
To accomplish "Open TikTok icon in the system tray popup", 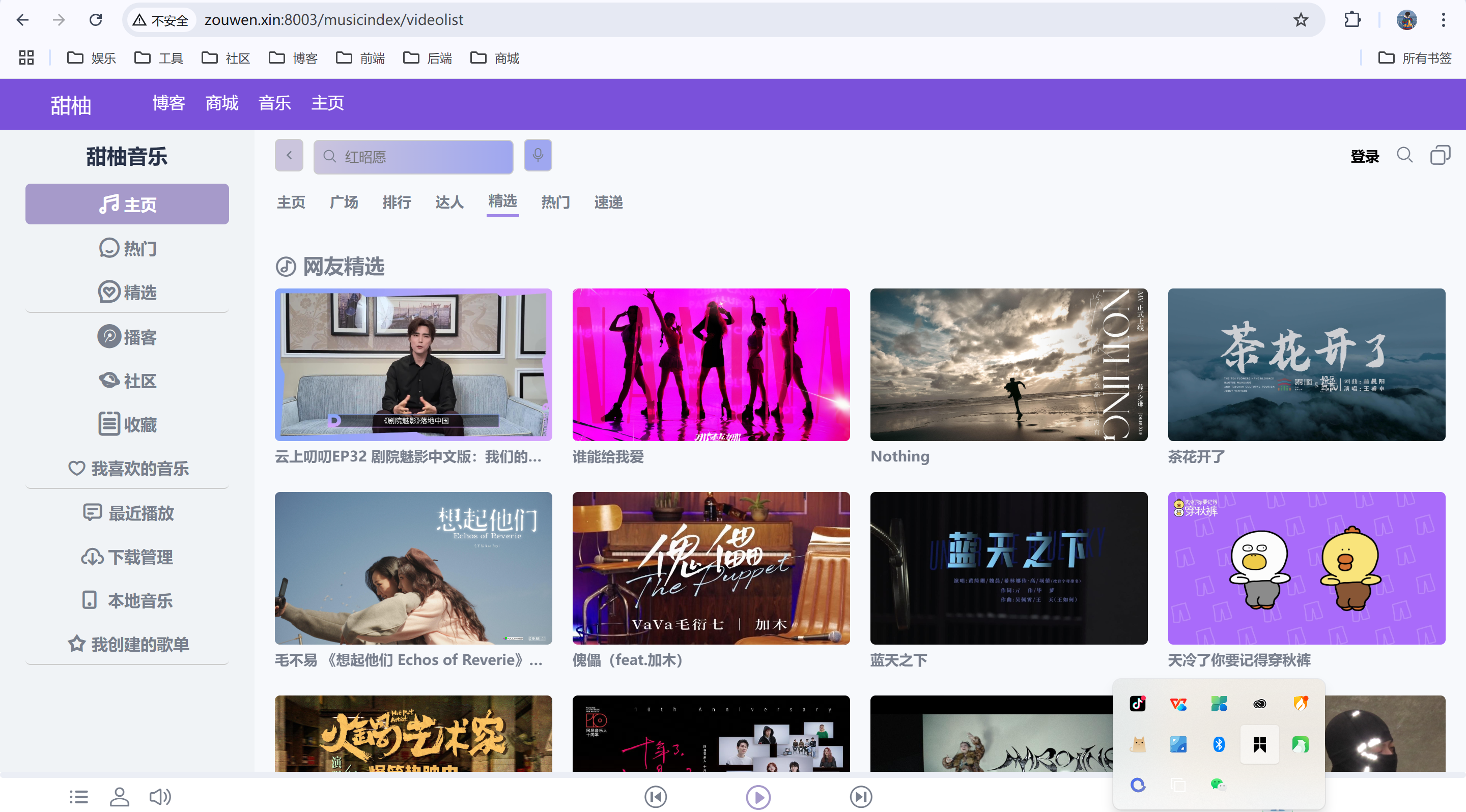I will (x=1137, y=704).
